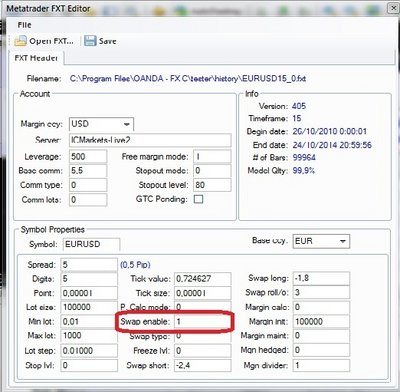Select the Base comm field
Screen dimensions: 400x392
pos(88,171)
